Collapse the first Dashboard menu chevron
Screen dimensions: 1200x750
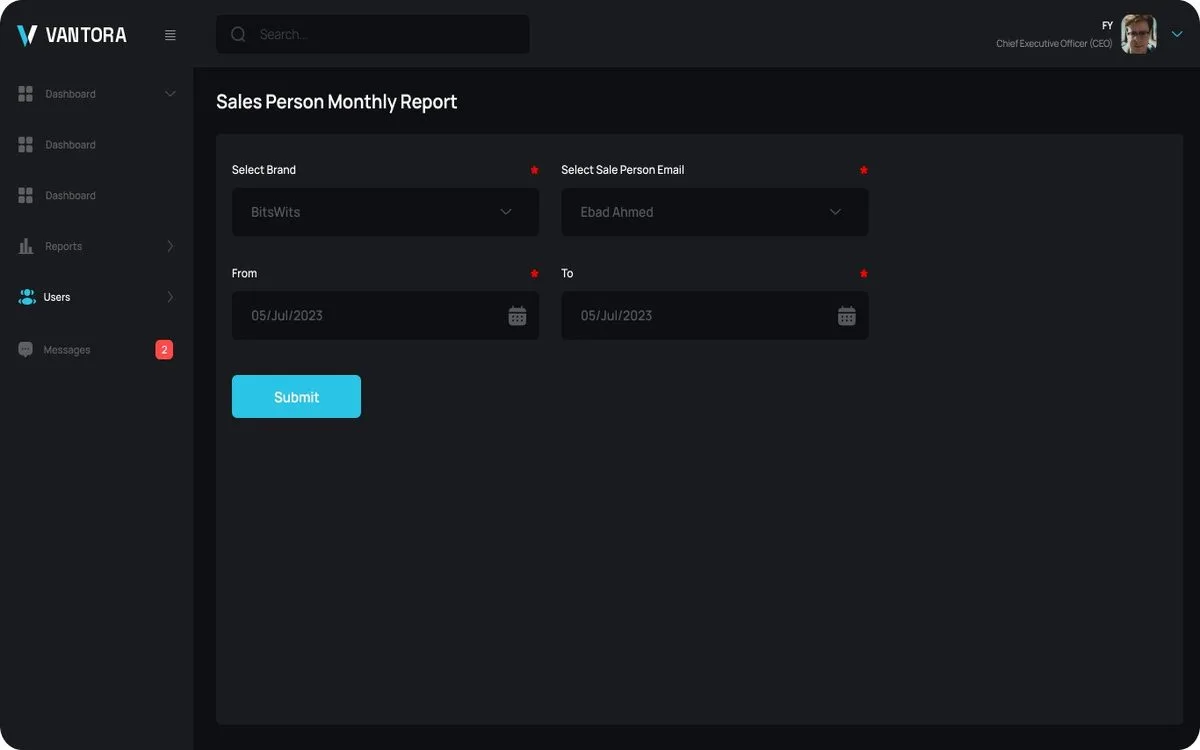click(x=170, y=94)
